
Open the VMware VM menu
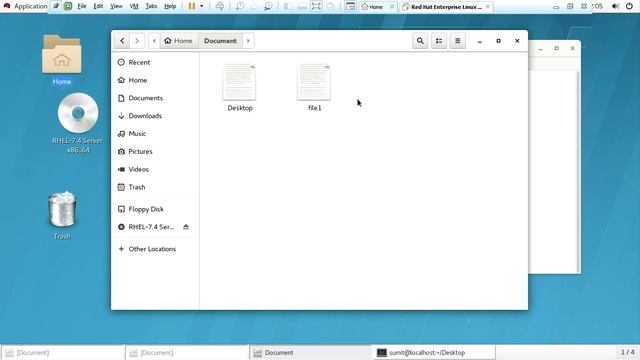[134, 6]
